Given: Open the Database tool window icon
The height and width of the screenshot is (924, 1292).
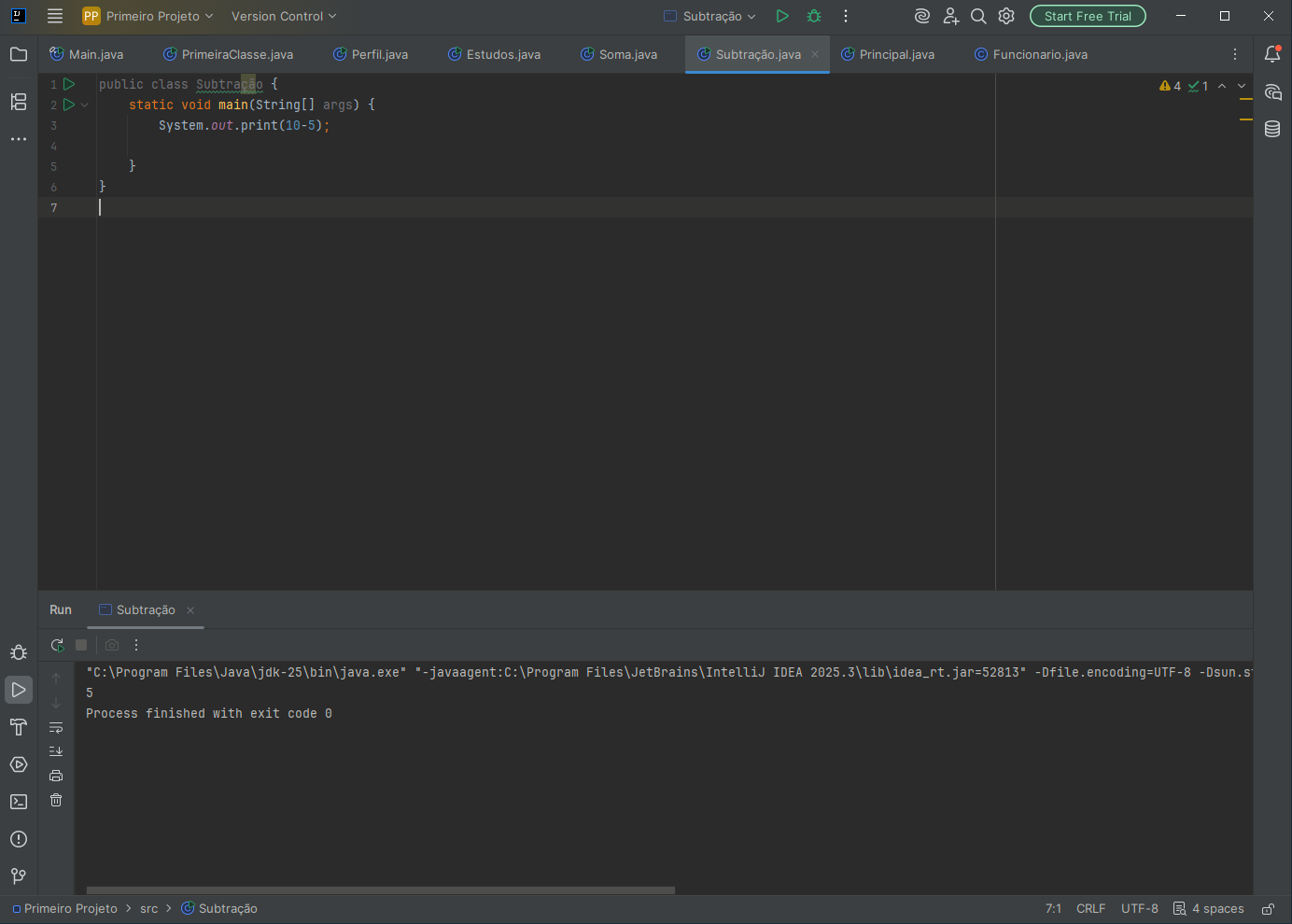Looking at the screenshot, I should coord(1272,129).
